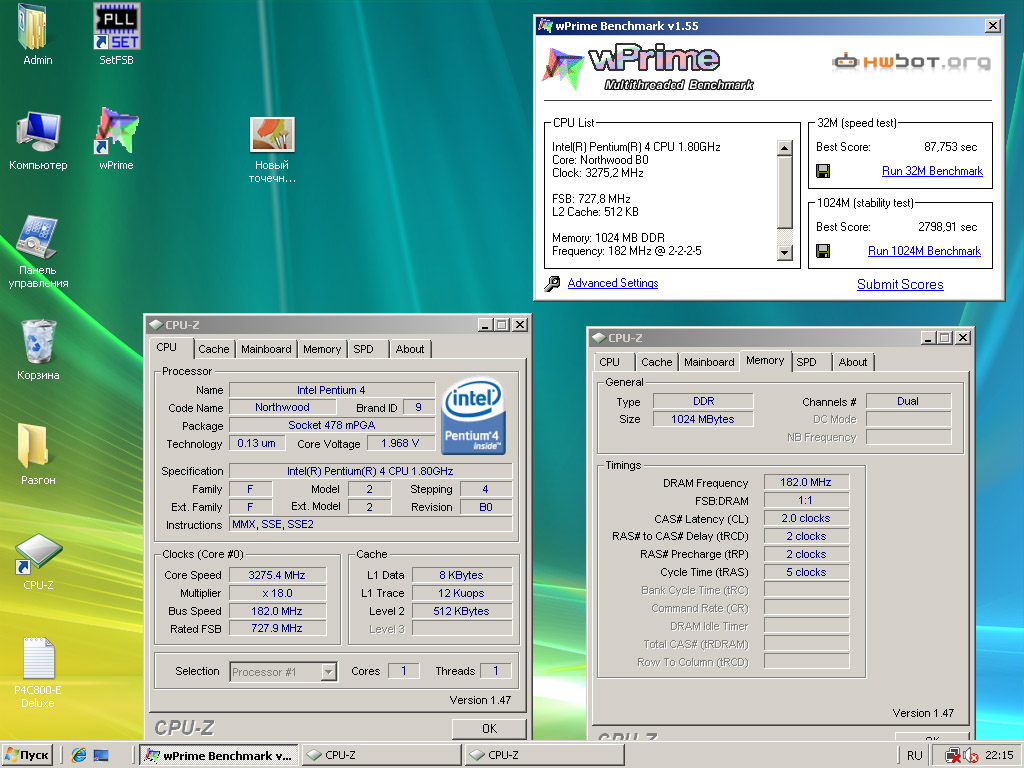
Task: Click CPU List scrollbar up arrow
Action: coord(785,148)
